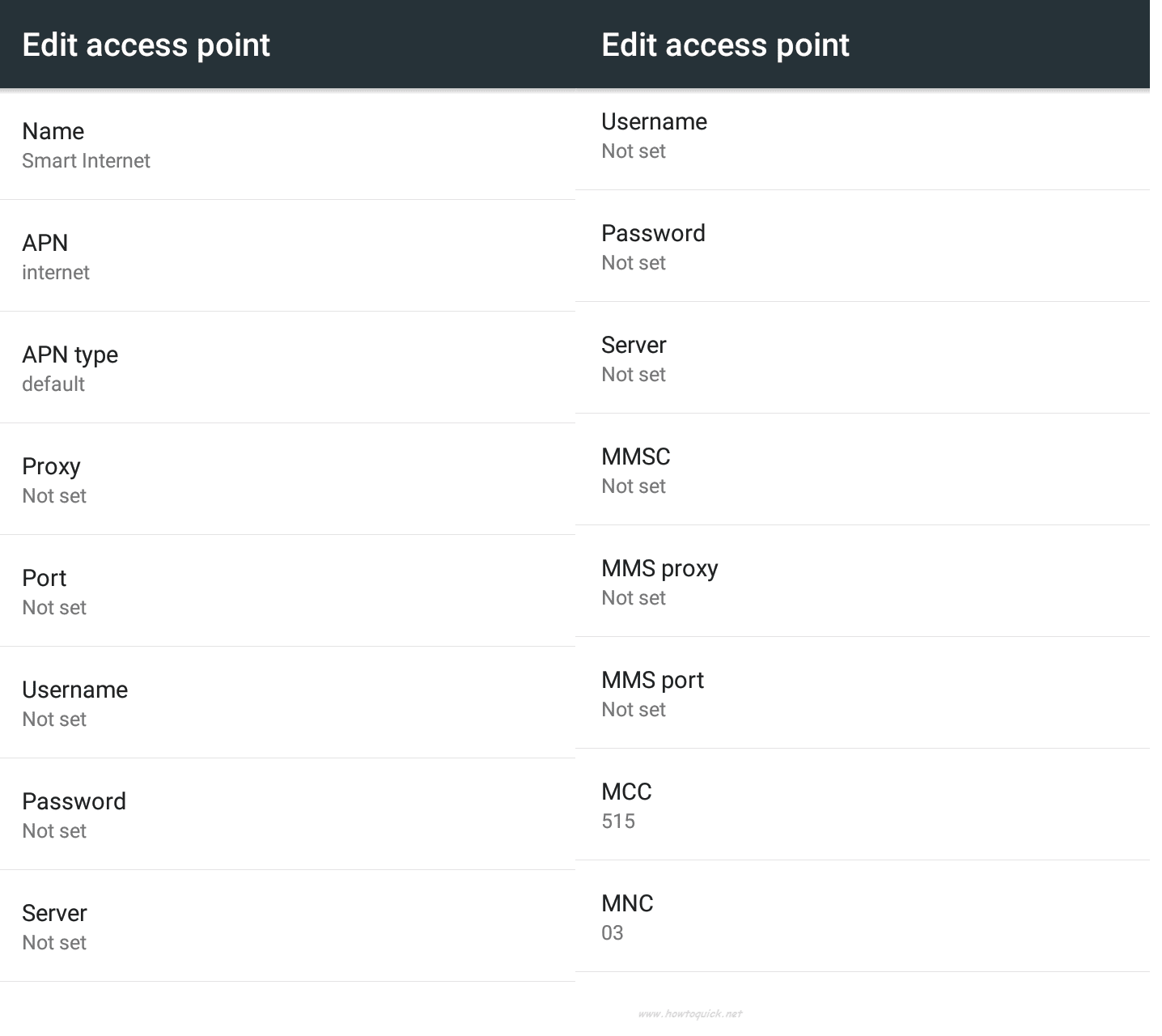Edit the MMS proxy setting
Viewport: 1162px width, 1036px height.
(863, 582)
